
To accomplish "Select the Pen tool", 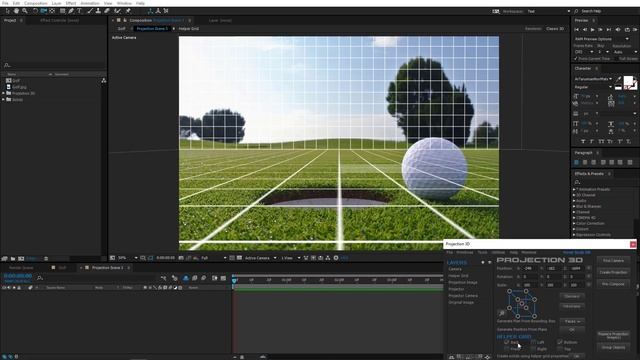I will click(x=71, y=11).
